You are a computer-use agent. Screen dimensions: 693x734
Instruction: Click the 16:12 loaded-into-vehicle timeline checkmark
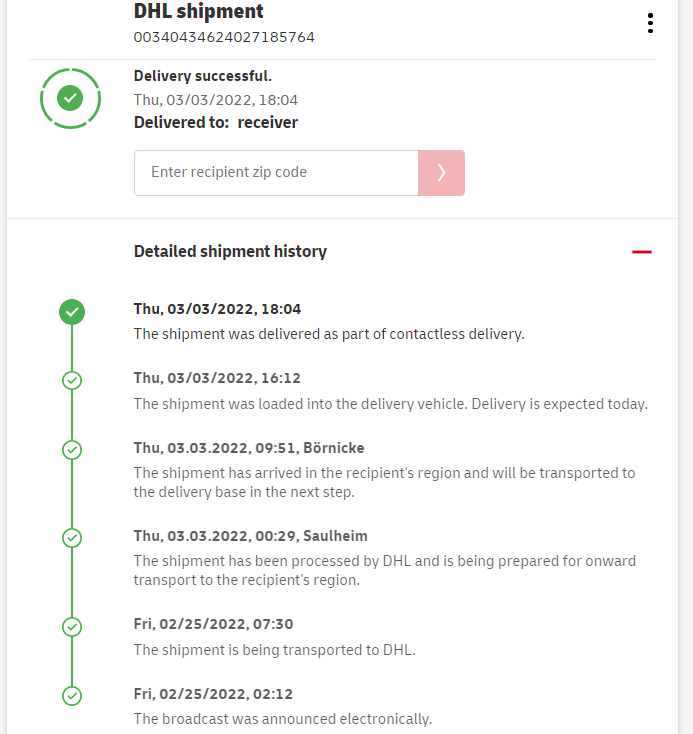coord(72,380)
